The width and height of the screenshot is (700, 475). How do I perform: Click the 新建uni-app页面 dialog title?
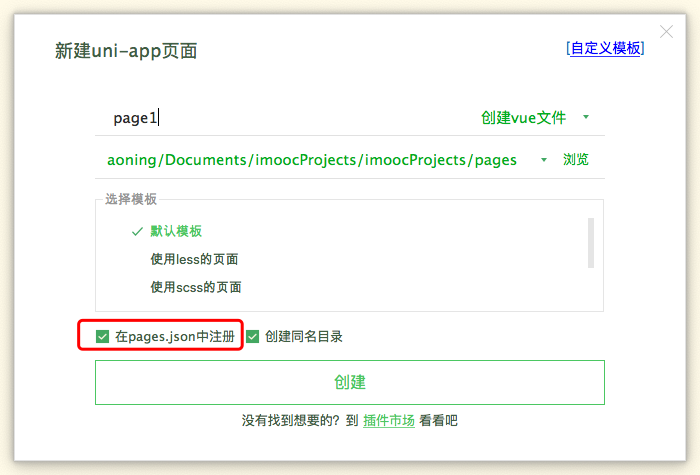[x=126, y=51]
